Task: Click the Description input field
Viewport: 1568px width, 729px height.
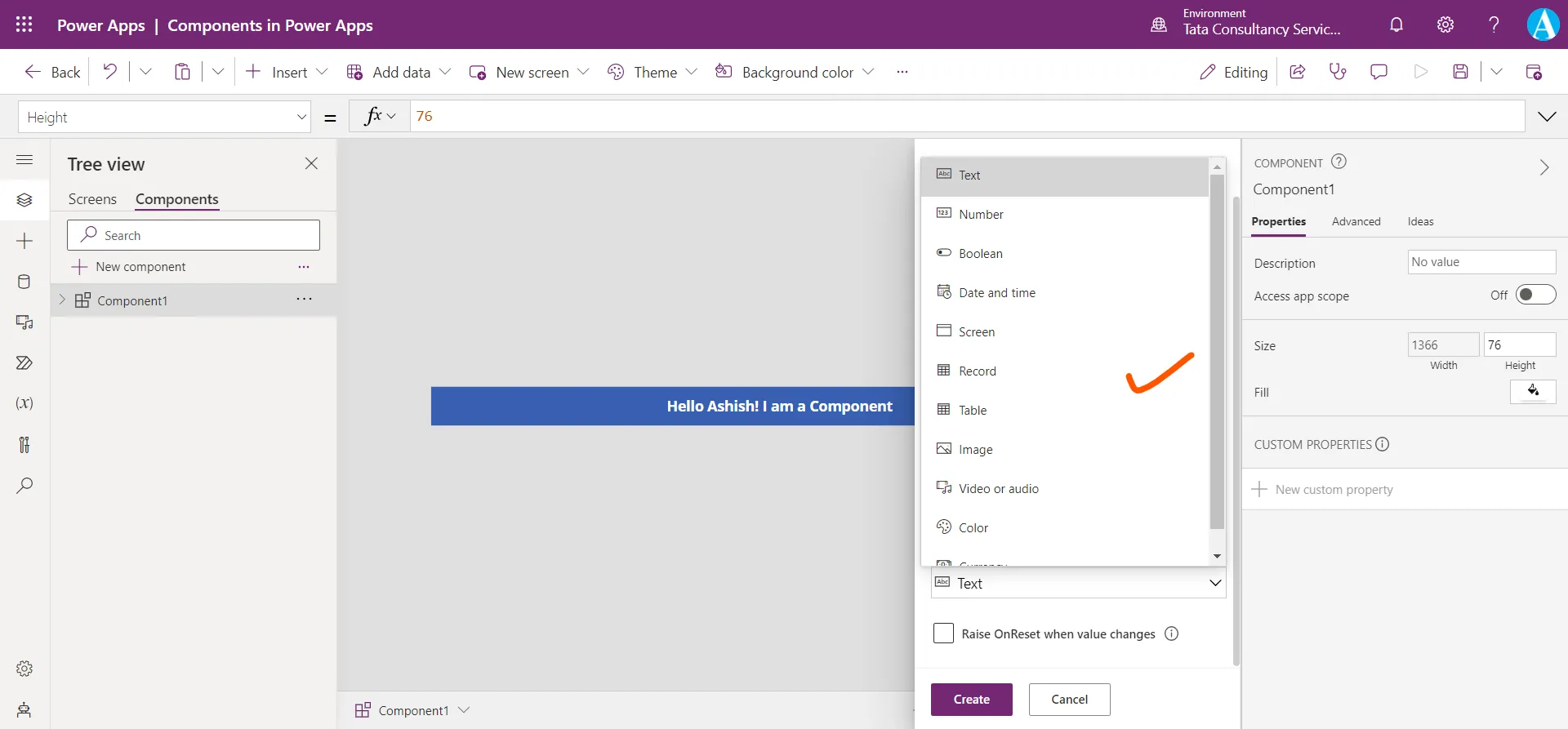Action: click(1481, 262)
